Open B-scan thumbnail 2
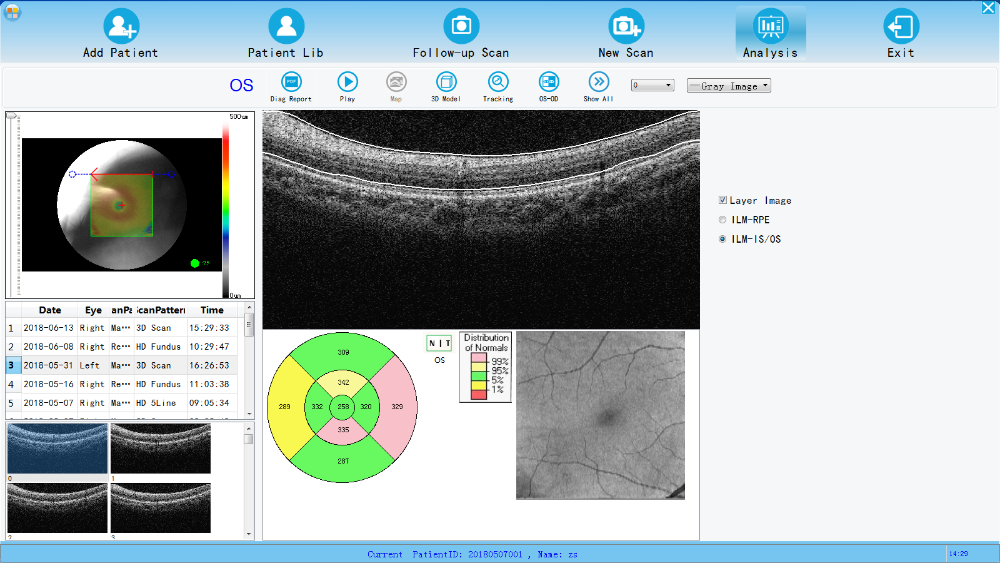Screen dimensions: 1000x563 coord(57,508)
